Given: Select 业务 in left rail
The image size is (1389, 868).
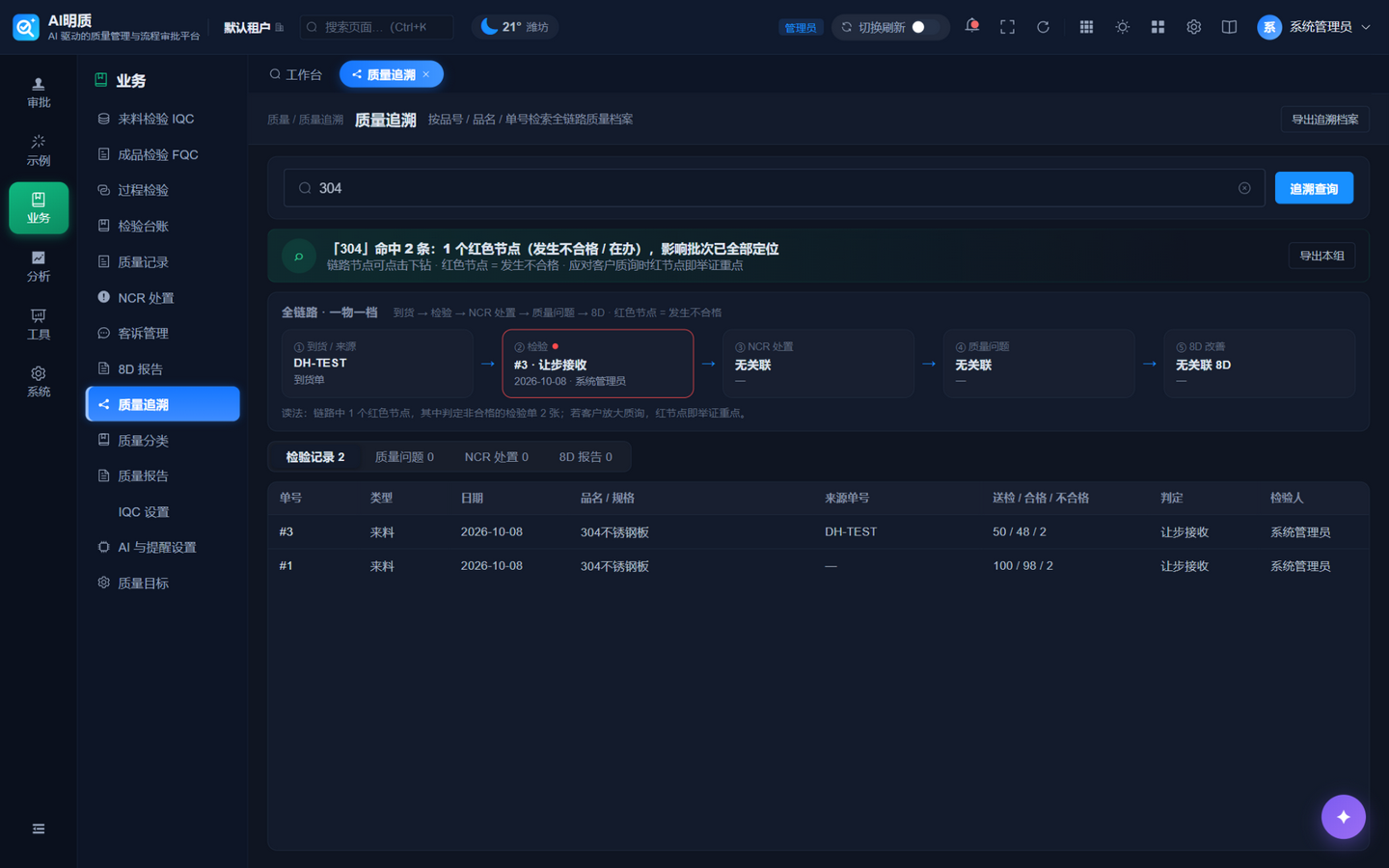Looking at the screenshot, I should coord(39,208).
